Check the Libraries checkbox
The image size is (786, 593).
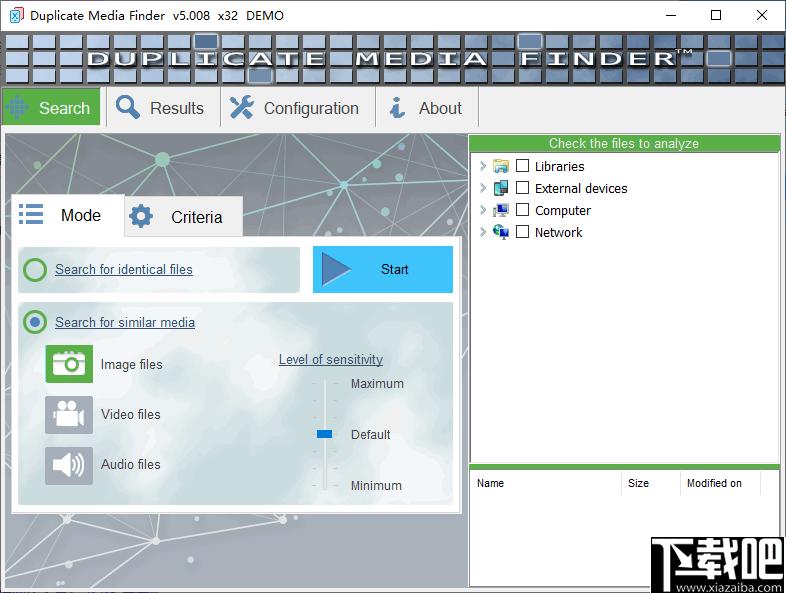point(522,166)
